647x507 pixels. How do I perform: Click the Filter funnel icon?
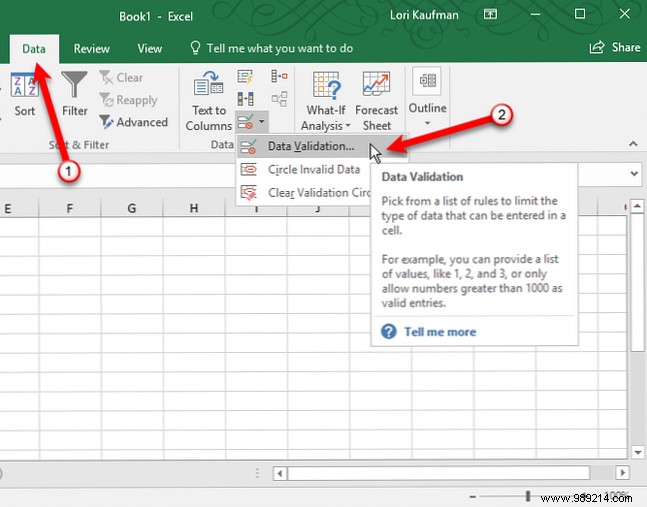click(74, 84)
